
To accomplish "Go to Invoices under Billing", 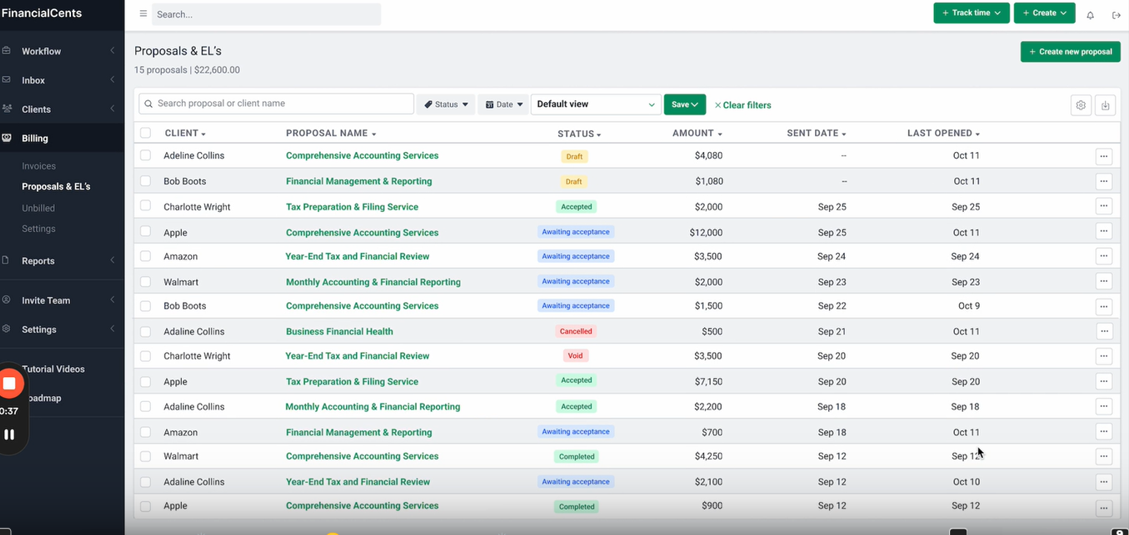I will click(39, 166).
